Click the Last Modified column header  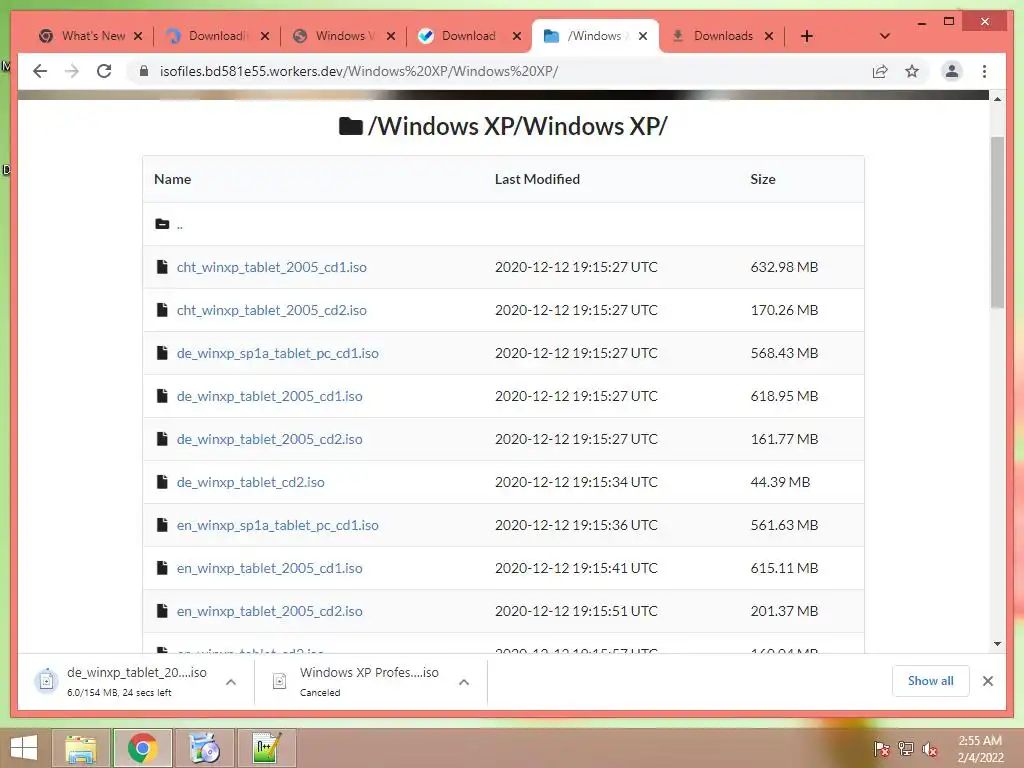click(x=537, y=179)
